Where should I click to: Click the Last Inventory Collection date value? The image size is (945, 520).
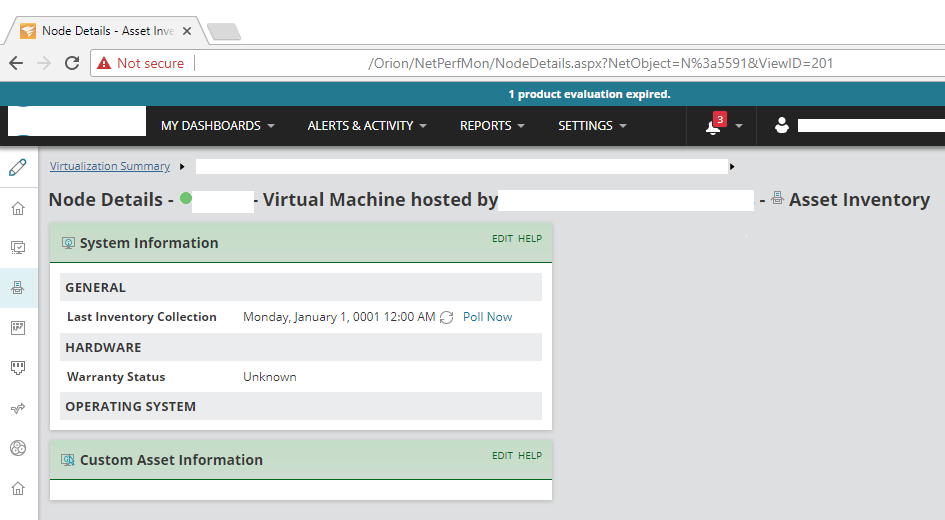pyautogui.click(x=339, y=317)
